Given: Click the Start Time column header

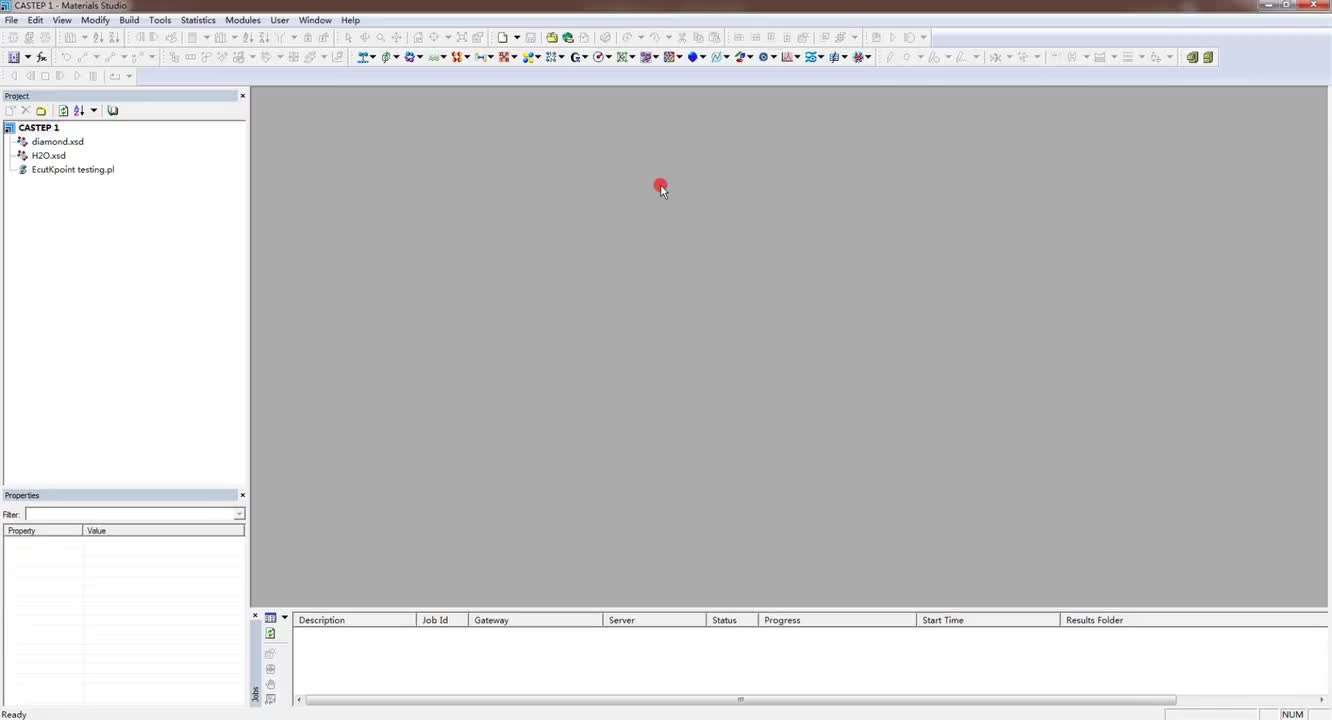Looking at the screenshot, I should pos(988,620).
